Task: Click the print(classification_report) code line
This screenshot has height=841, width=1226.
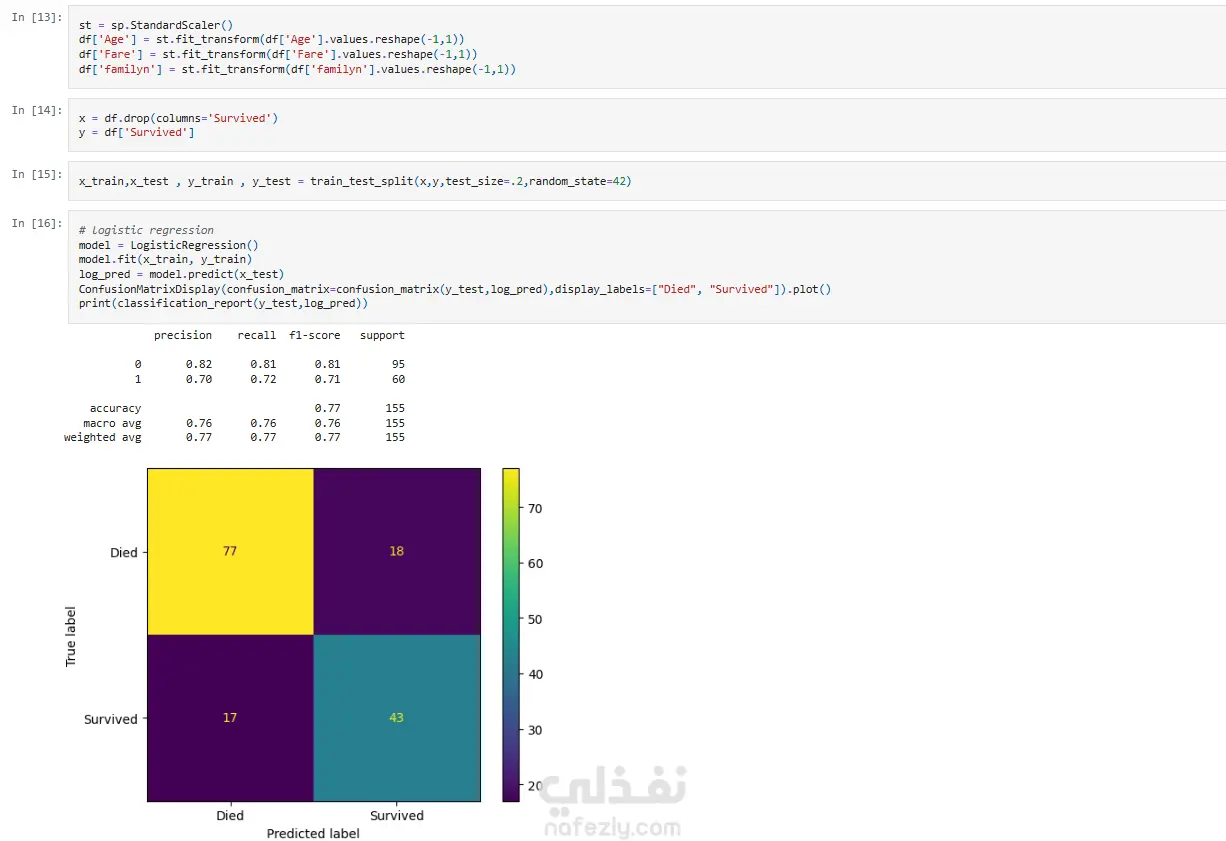Action: (x=224, y=303)
